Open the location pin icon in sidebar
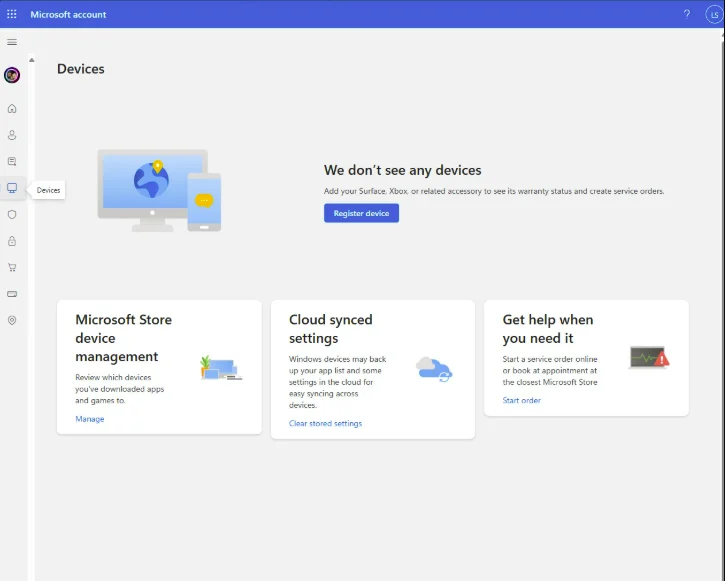This screenshot has height=581, width=725. (12, 320)
